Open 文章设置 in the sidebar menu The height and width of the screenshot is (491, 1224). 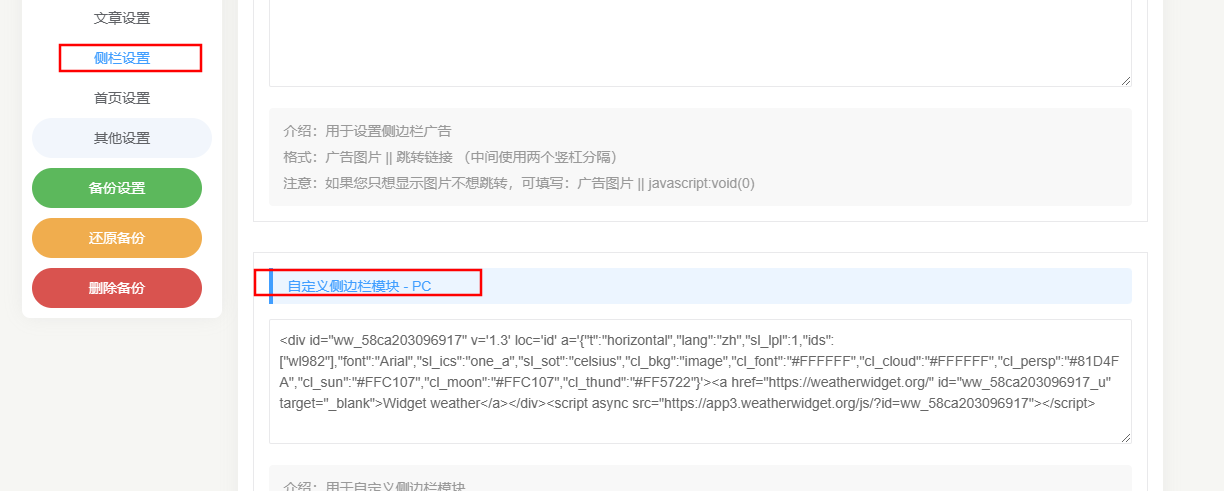tap(122, 18)
